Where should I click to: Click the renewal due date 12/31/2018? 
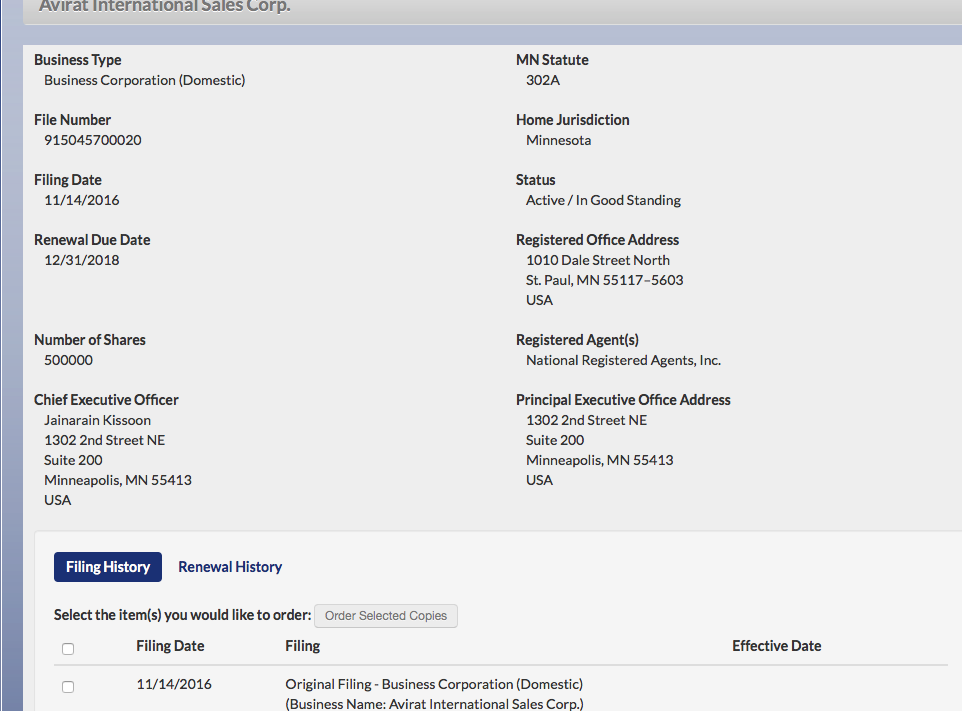click(x=82, y=260)
